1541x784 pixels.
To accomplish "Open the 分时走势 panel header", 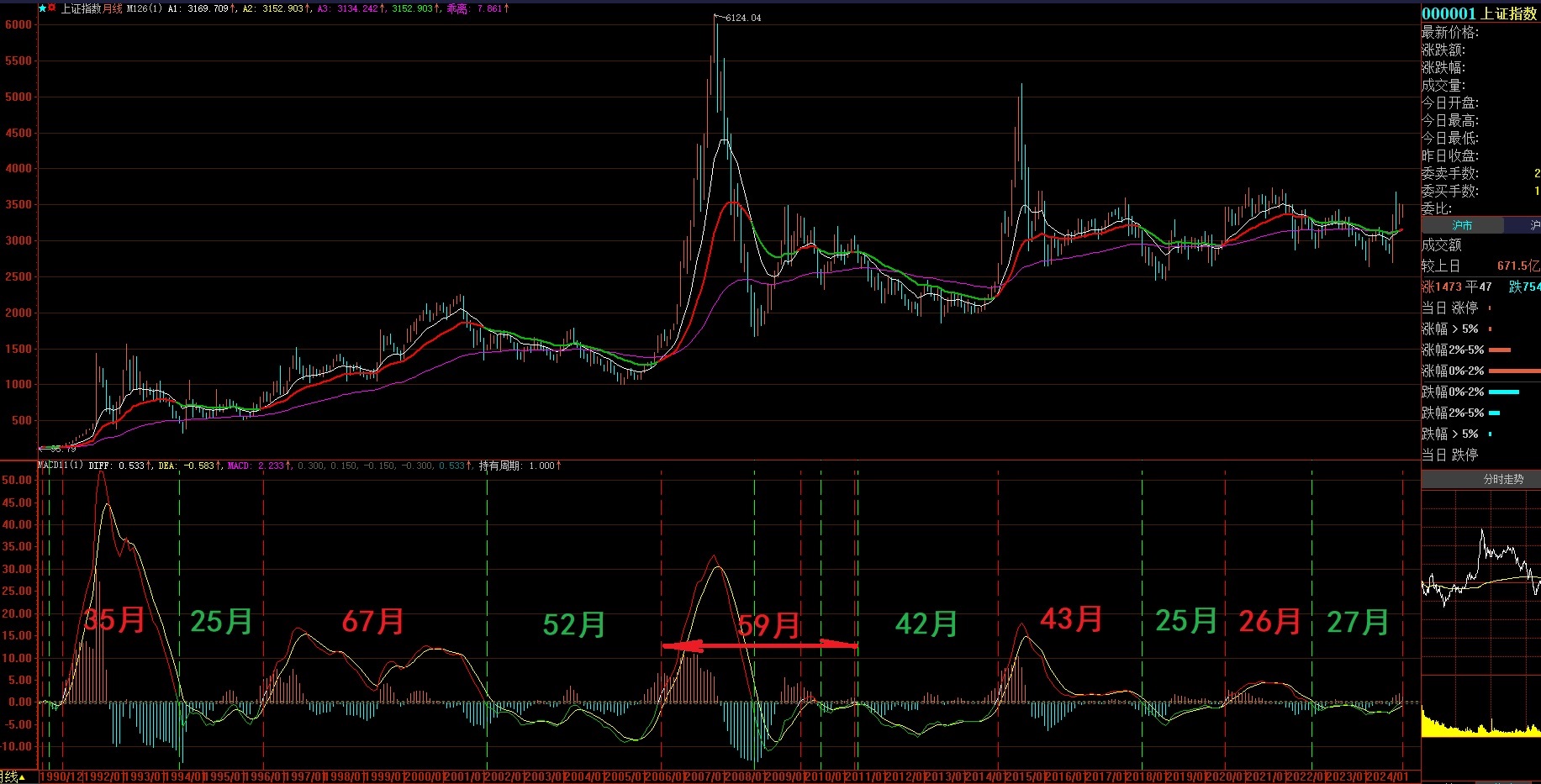I will (x=1503, y=479).
